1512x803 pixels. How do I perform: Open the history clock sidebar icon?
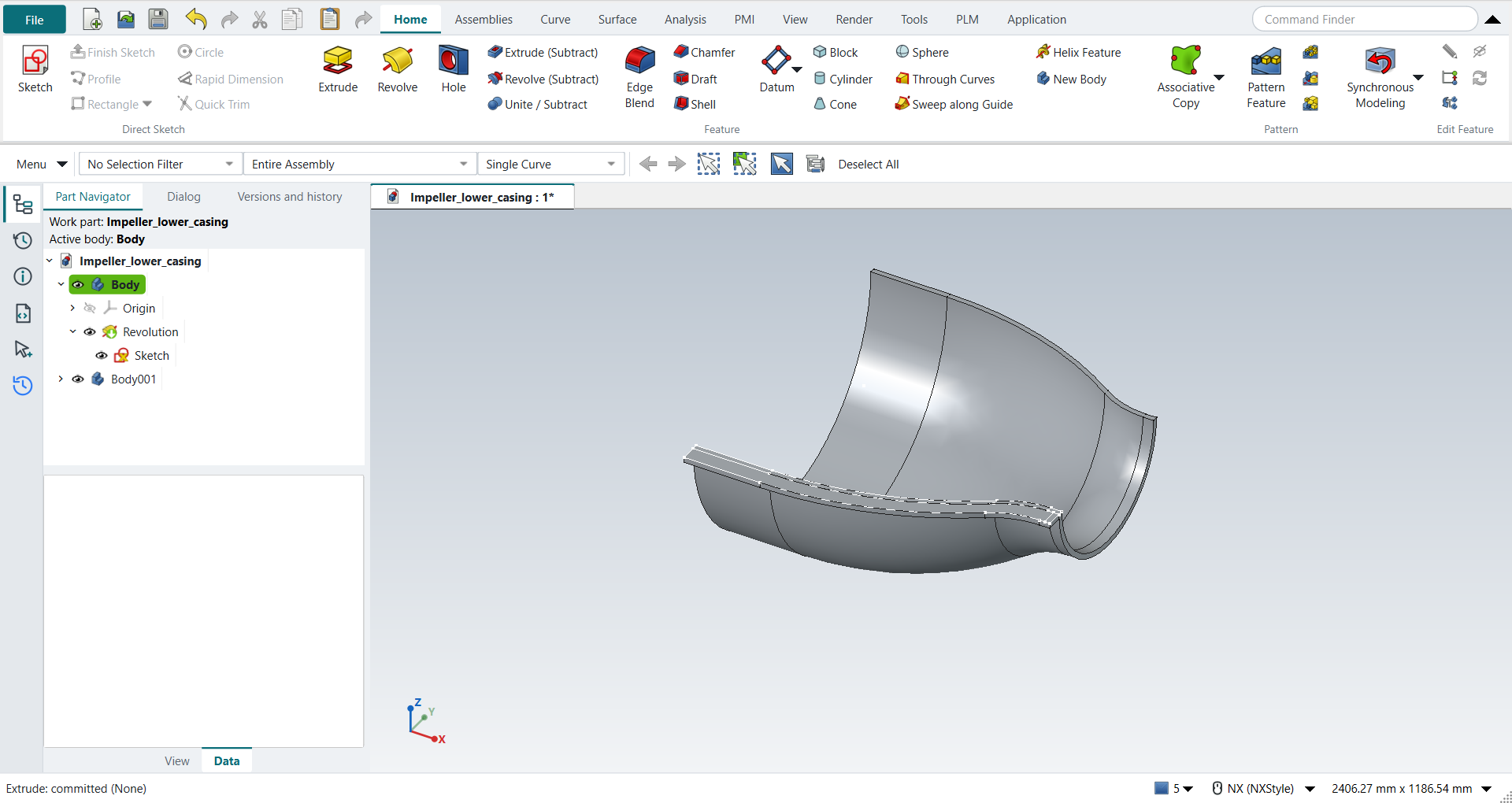23,241
